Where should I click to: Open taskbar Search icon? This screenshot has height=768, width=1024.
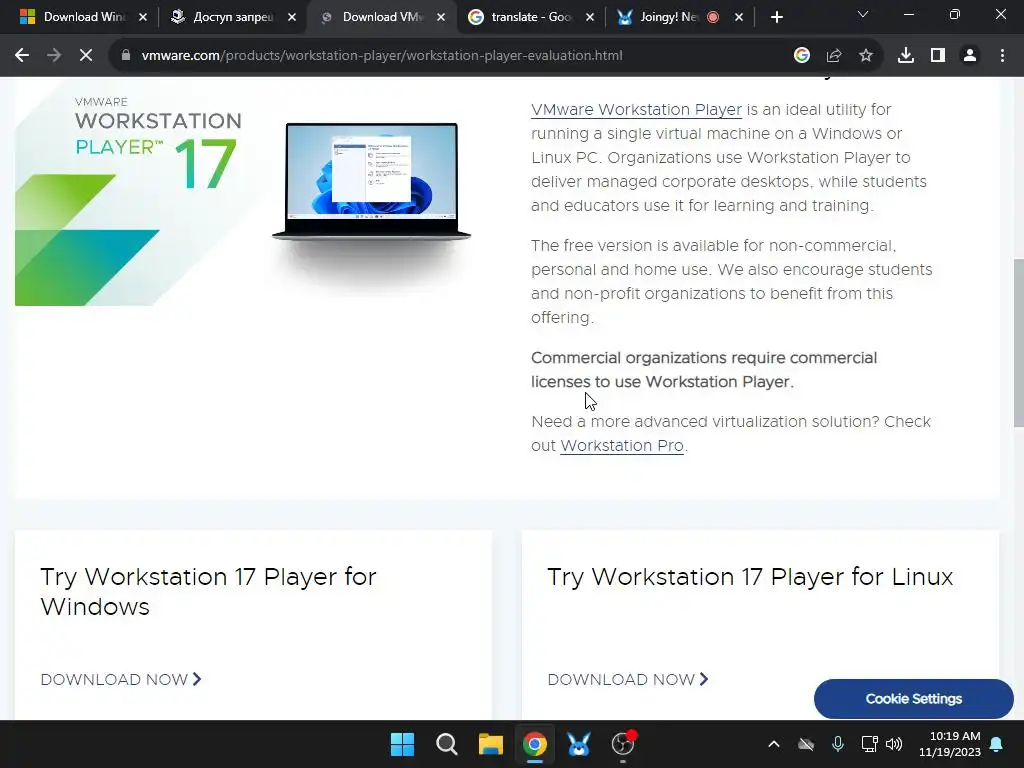tap(447, 744)
